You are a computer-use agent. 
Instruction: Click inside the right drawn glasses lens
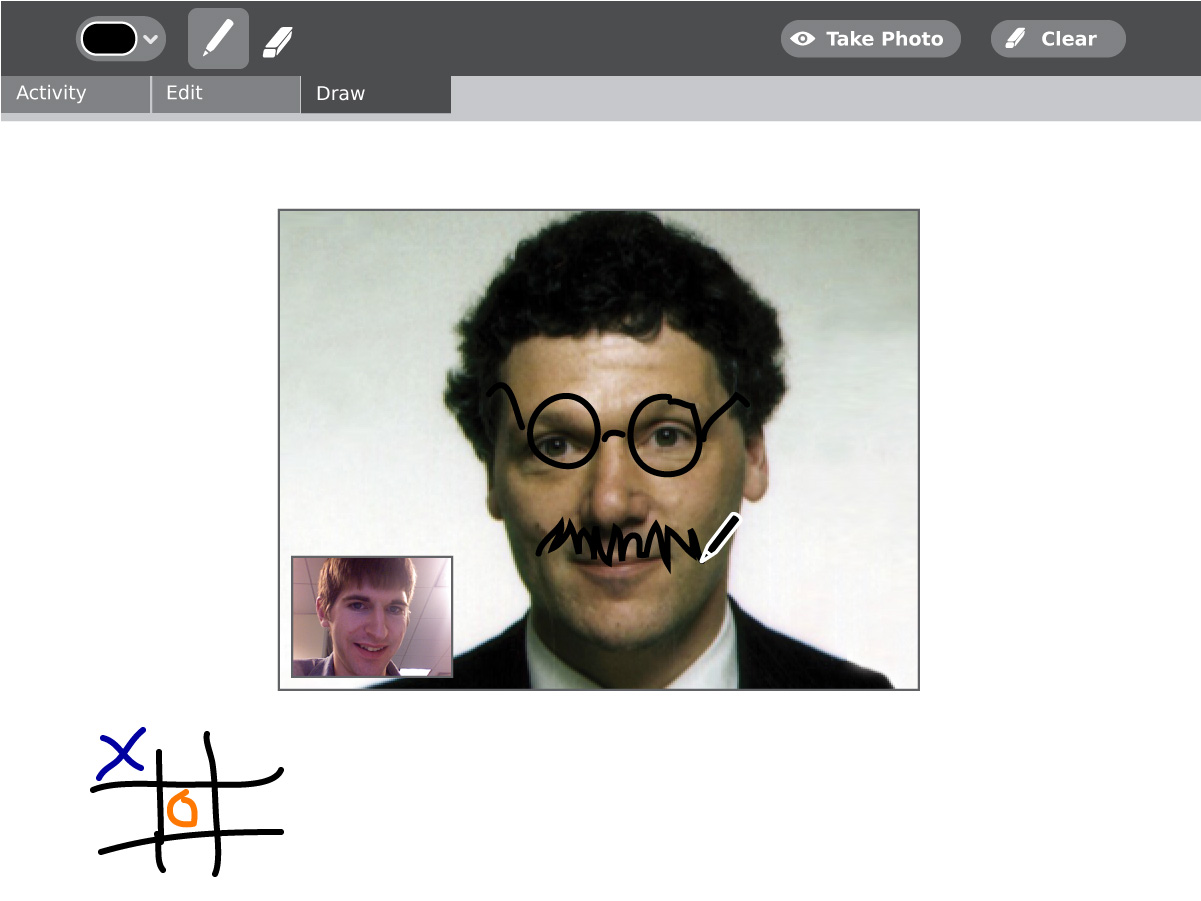[666, 435]
